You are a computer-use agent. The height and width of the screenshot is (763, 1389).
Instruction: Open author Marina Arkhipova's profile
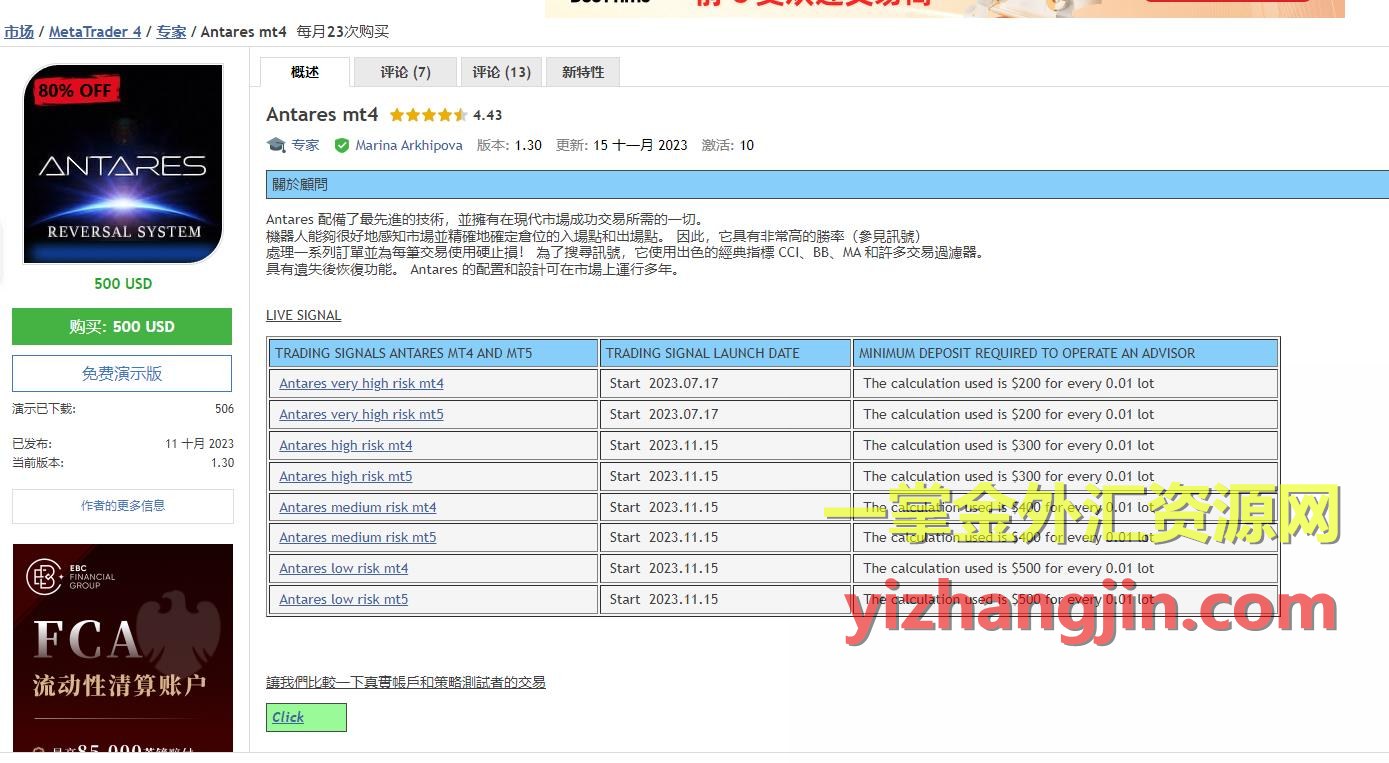click(409, 145)
